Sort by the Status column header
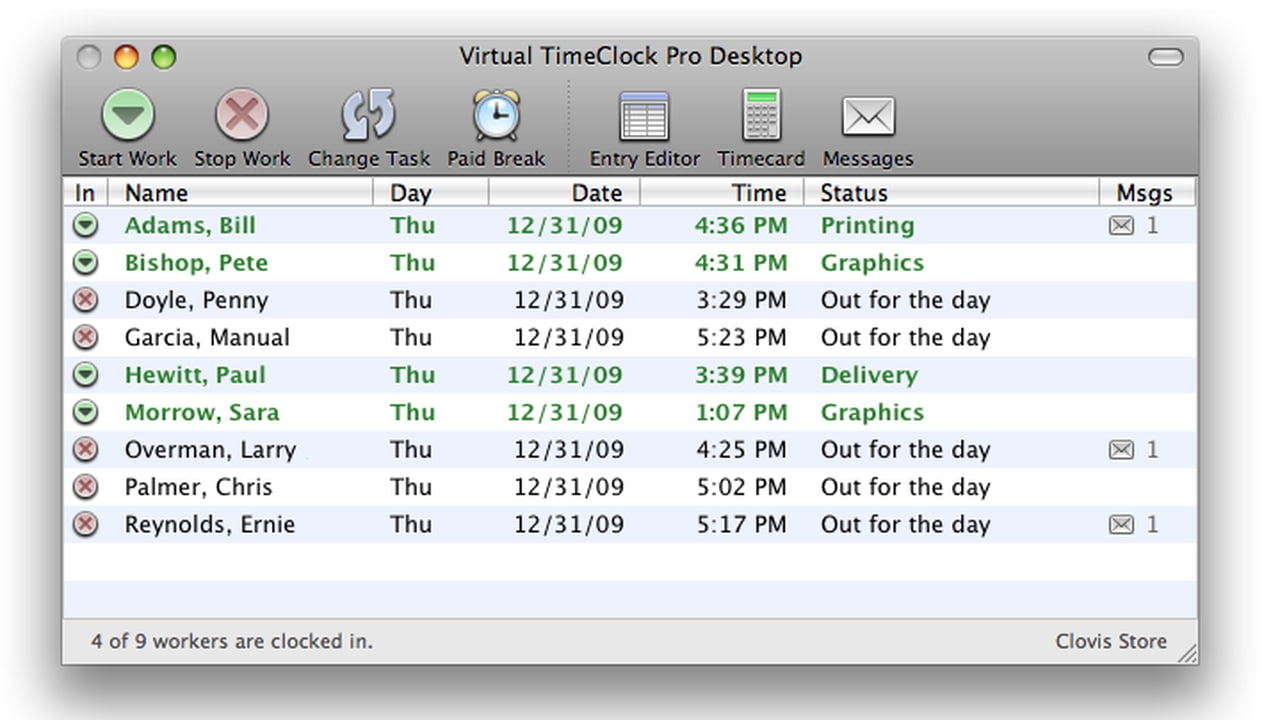 tap(952, 193)
